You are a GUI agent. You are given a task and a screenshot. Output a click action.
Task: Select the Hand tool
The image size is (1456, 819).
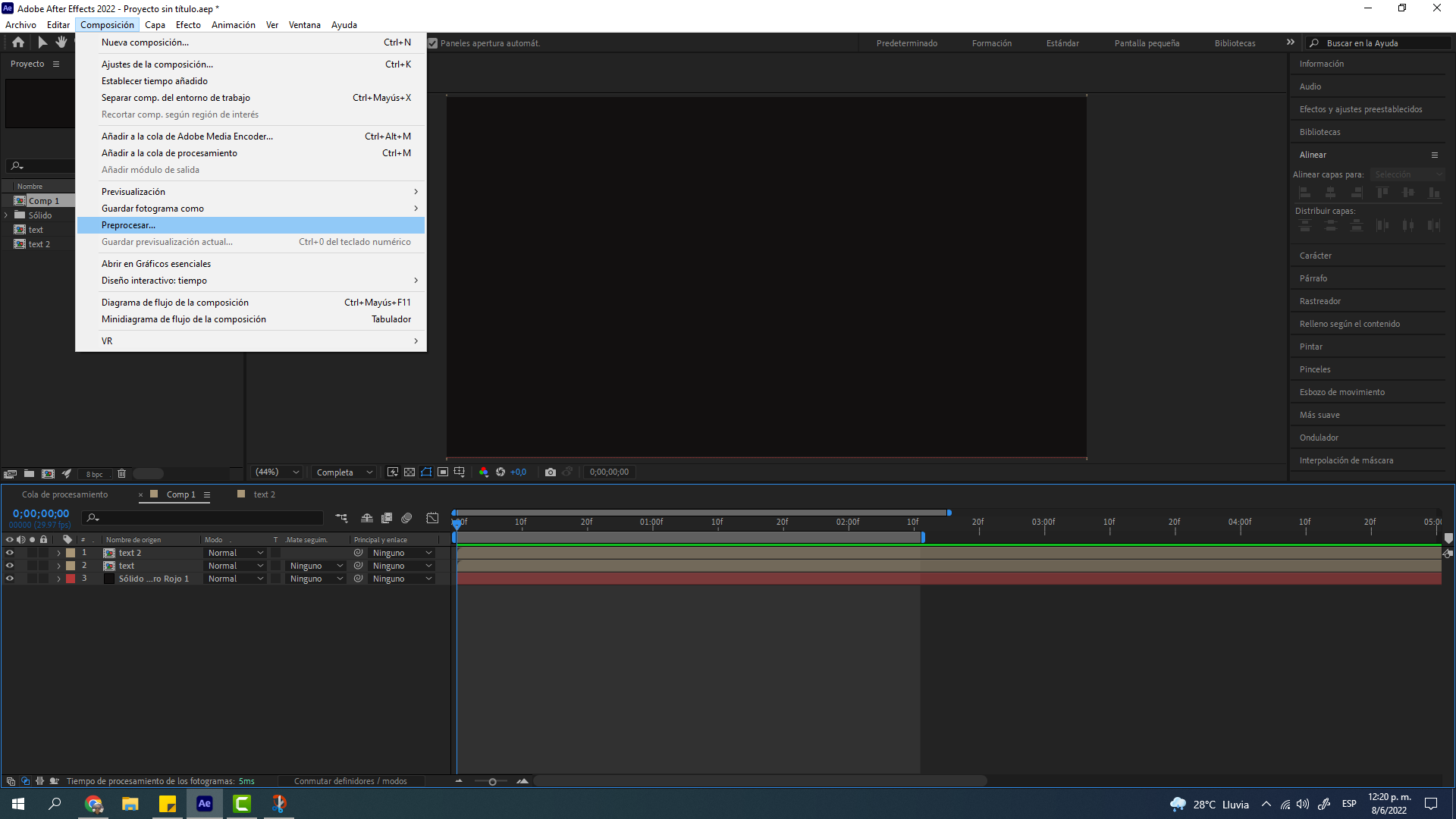click(61, 42)
